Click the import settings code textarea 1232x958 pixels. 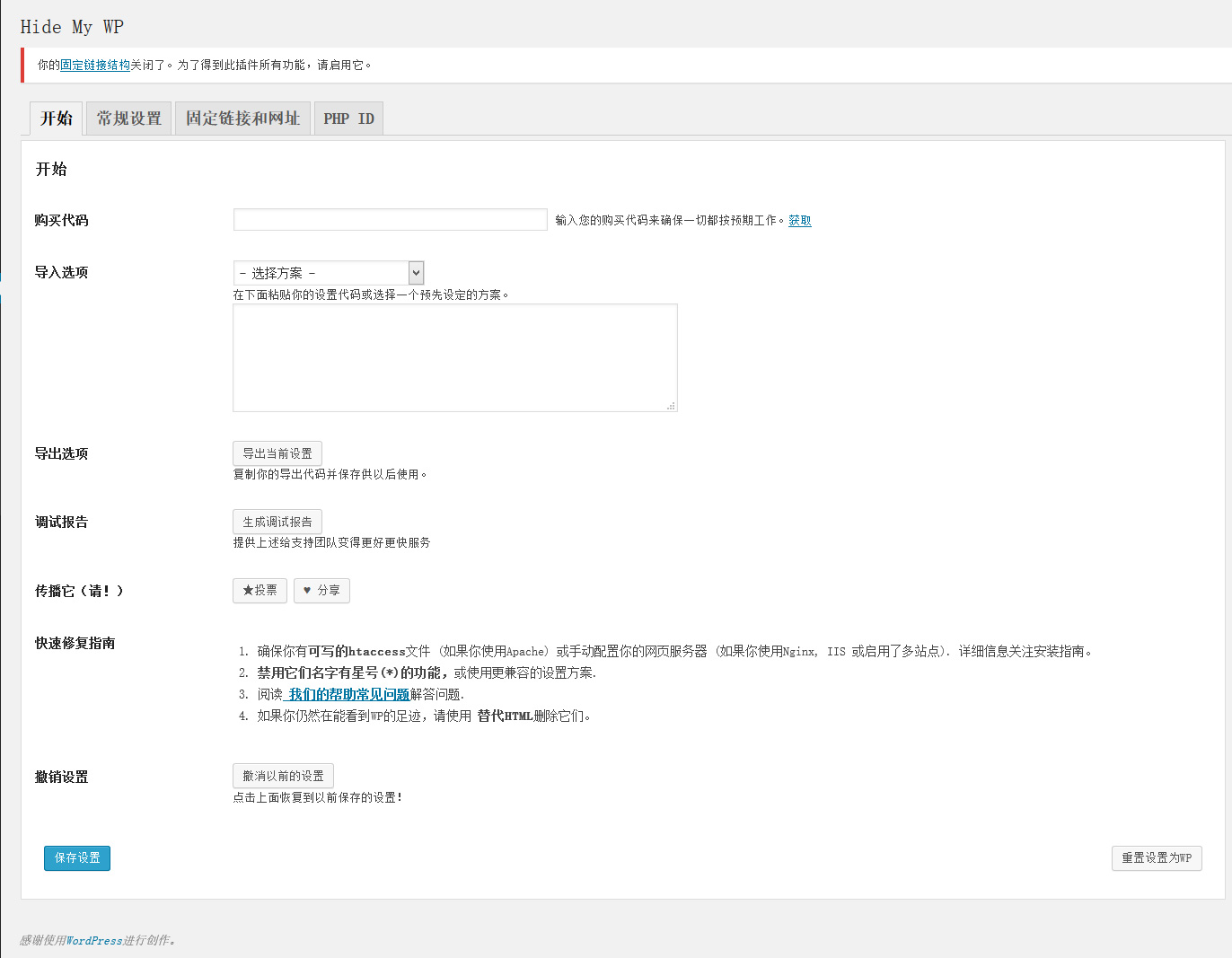tap(455, 357)
